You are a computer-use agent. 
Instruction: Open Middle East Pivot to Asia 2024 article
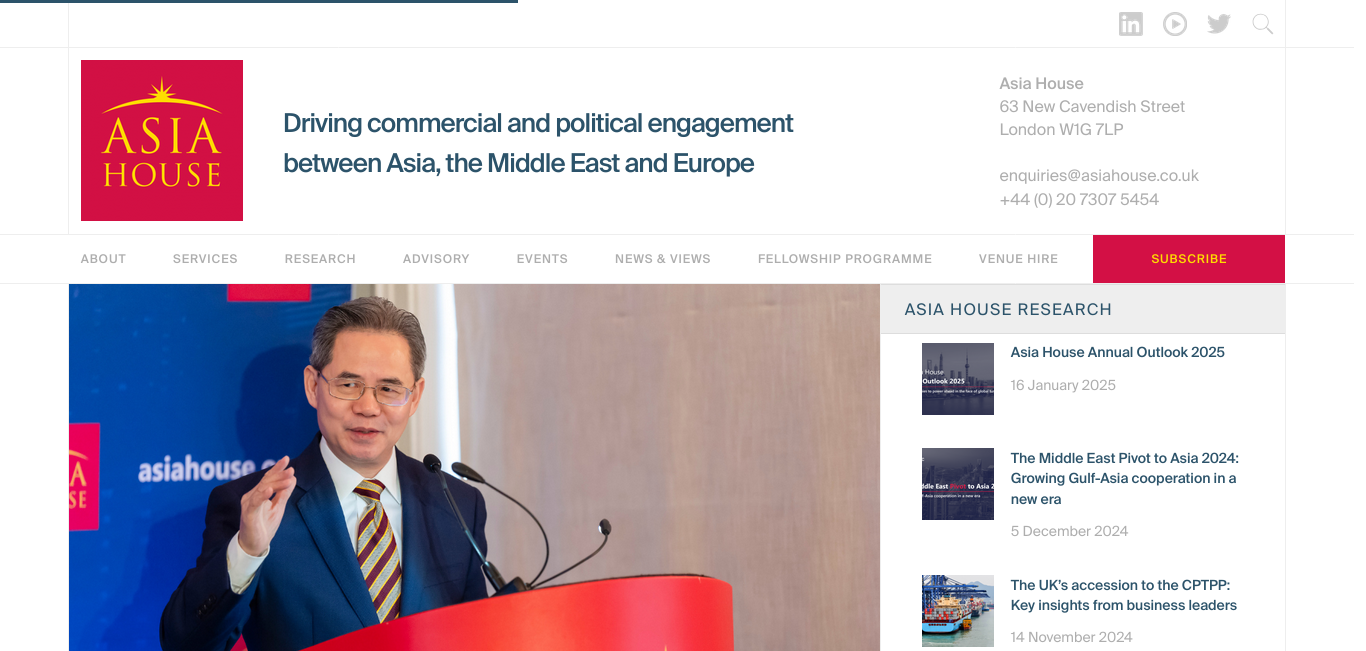(1125, 479)
